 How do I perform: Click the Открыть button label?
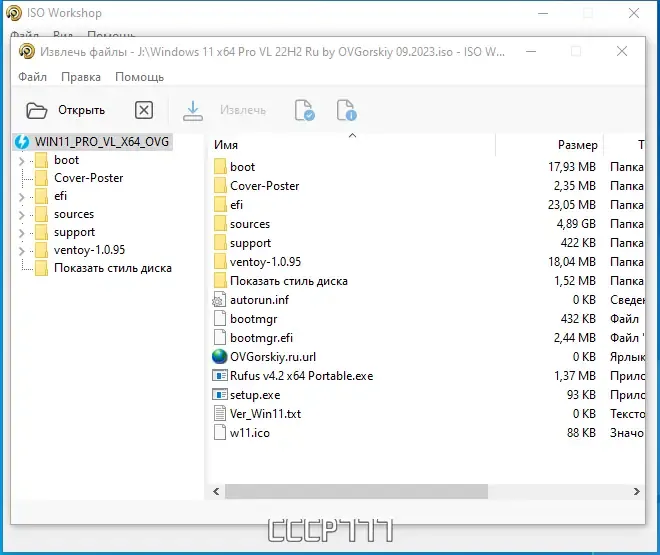(81, 110)
